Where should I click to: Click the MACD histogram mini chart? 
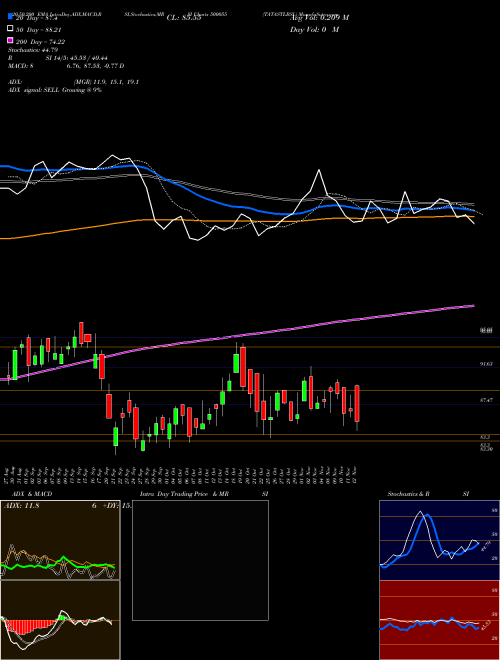point(60,620)
